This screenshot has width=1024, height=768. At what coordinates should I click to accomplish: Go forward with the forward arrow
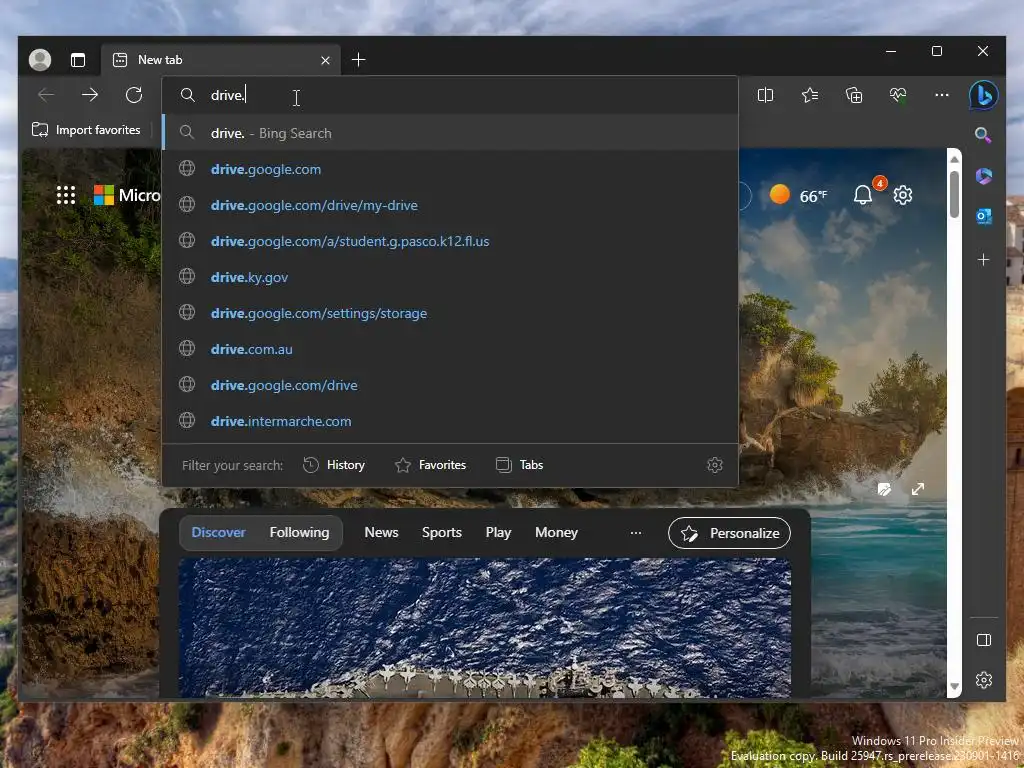(x=89, y=95)
